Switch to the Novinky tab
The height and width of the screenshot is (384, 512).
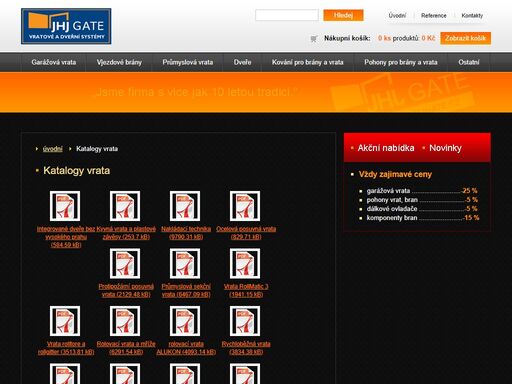[x=445, y=148]
